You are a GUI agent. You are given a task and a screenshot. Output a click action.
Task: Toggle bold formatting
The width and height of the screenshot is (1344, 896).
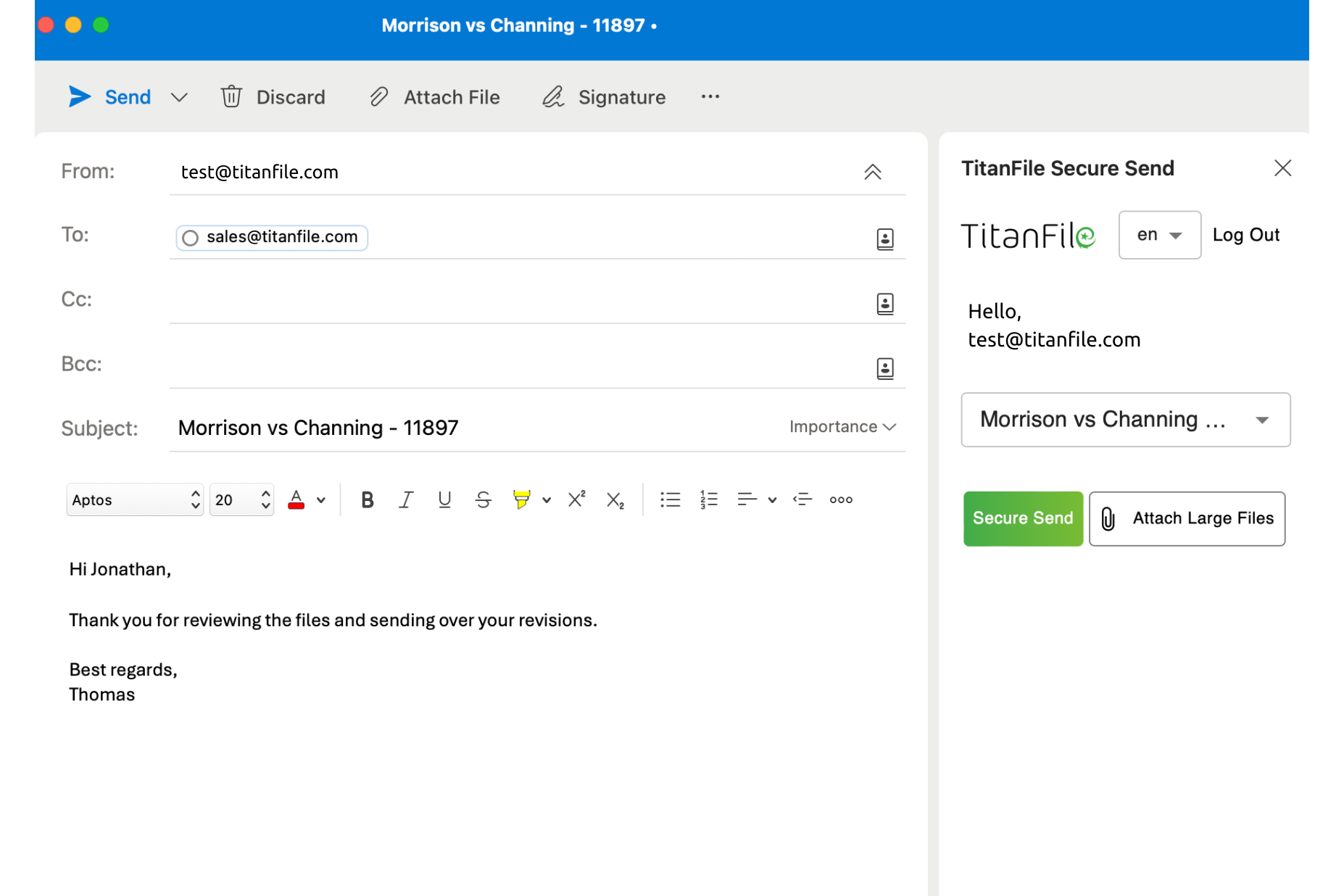[x=368, y=499]
